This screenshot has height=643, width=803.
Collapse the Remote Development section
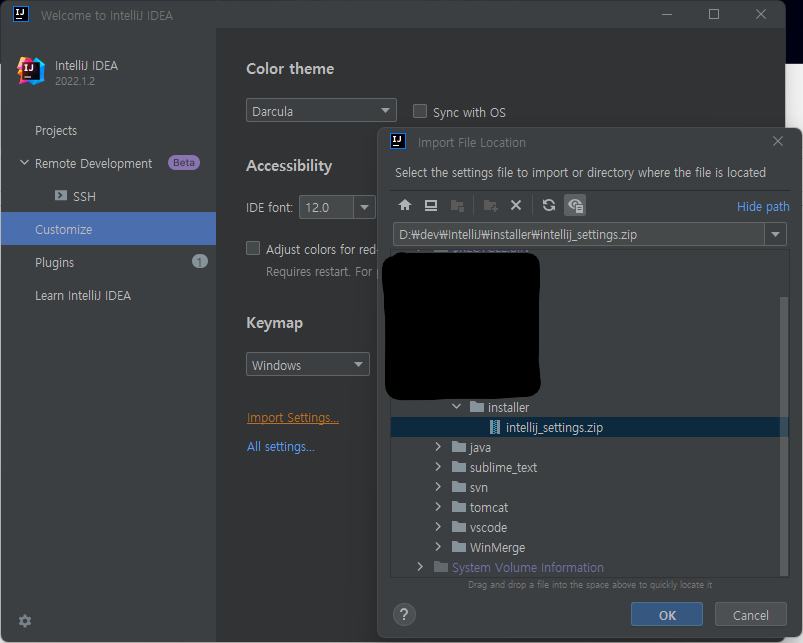click(24, 163)
